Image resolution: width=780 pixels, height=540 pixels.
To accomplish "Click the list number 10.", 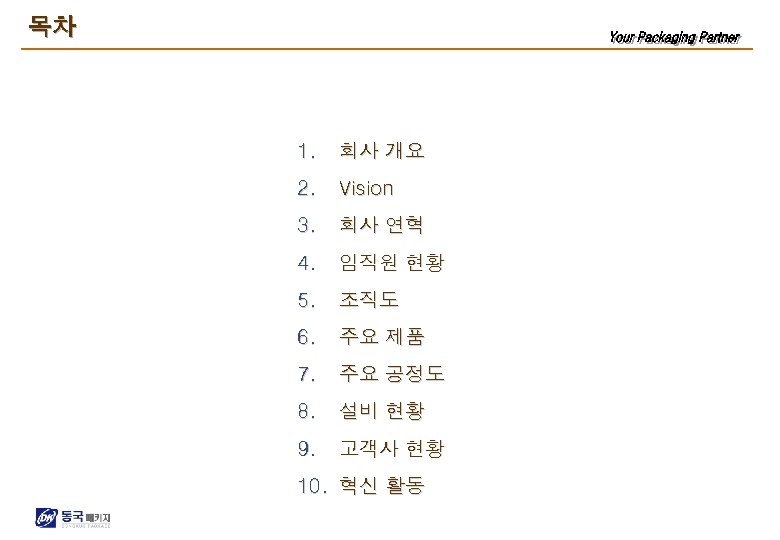I will [x=313, y=487].
